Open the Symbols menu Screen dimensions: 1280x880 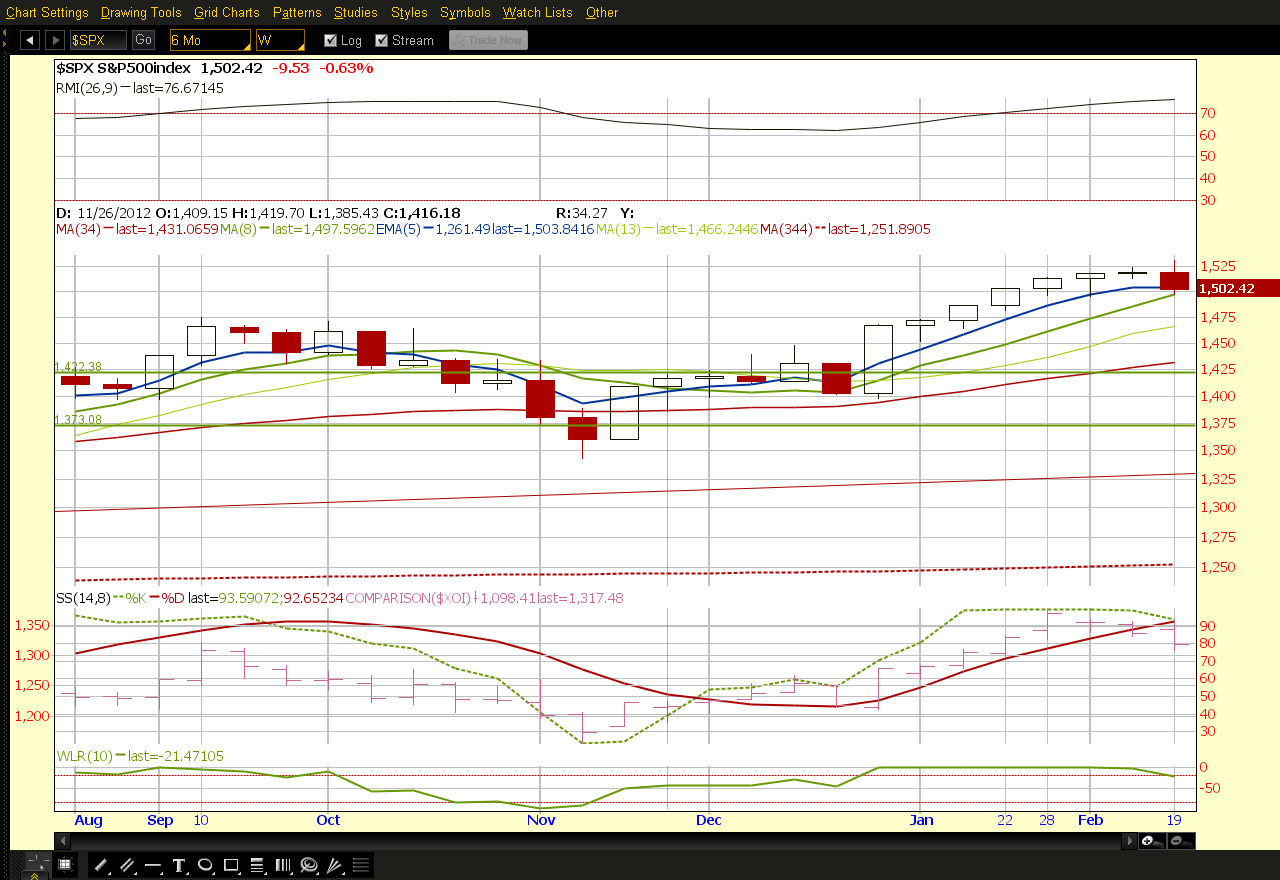[x=465, y=12]
